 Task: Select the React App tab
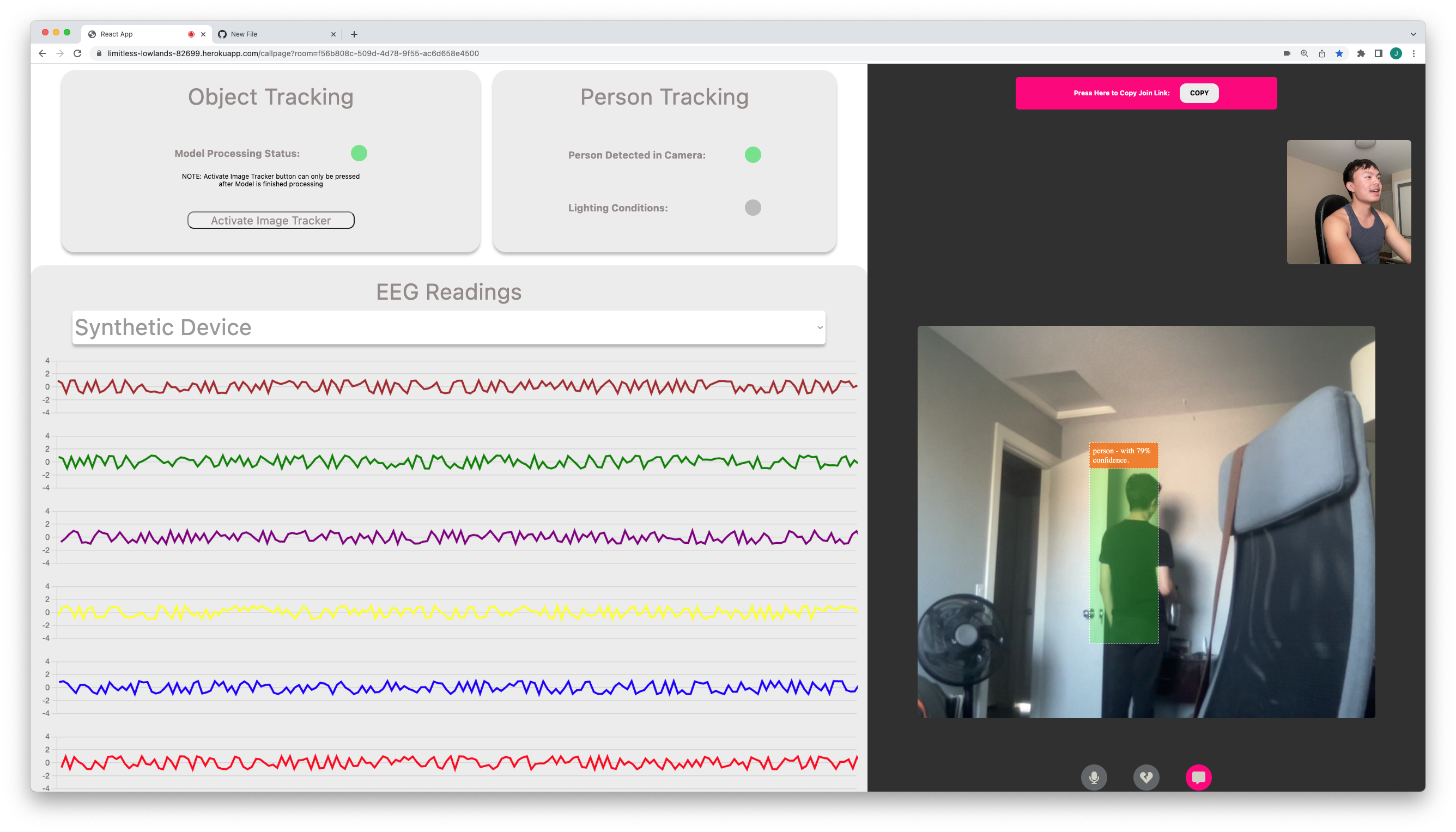pyautogui.click(x=137, y=34)
